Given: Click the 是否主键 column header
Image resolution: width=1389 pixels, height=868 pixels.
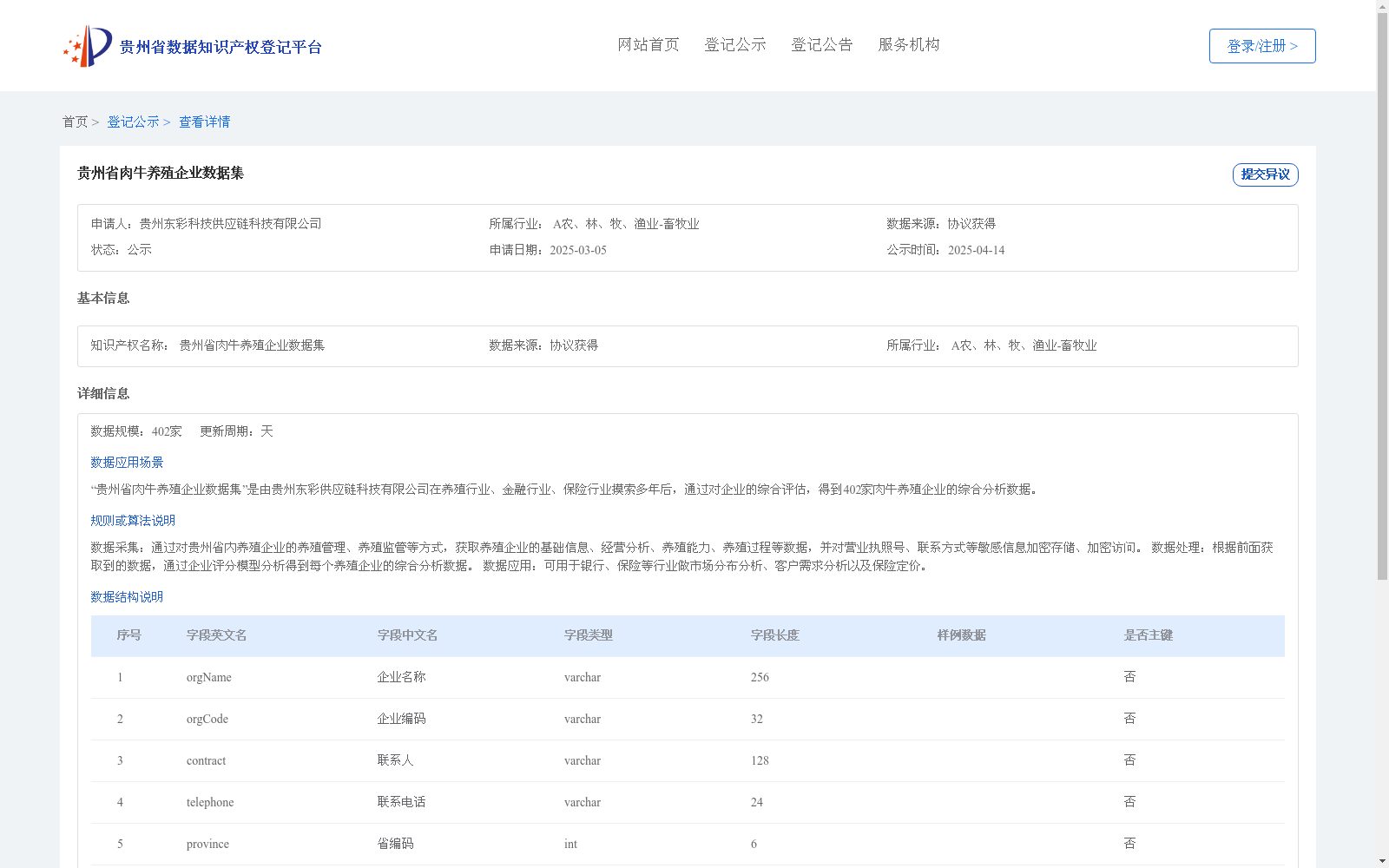Looking at the screenshot, I should coord(1149,635).
